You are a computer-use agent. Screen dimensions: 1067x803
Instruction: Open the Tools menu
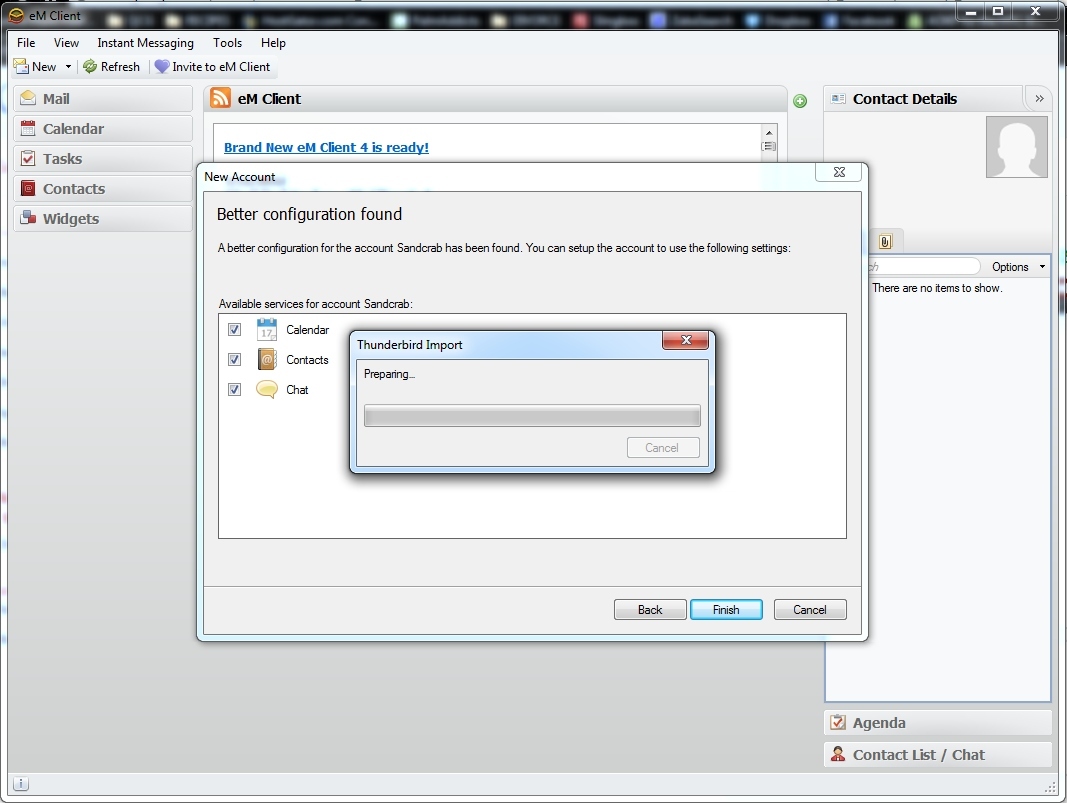pyautogui.click(x=227, y=43)
